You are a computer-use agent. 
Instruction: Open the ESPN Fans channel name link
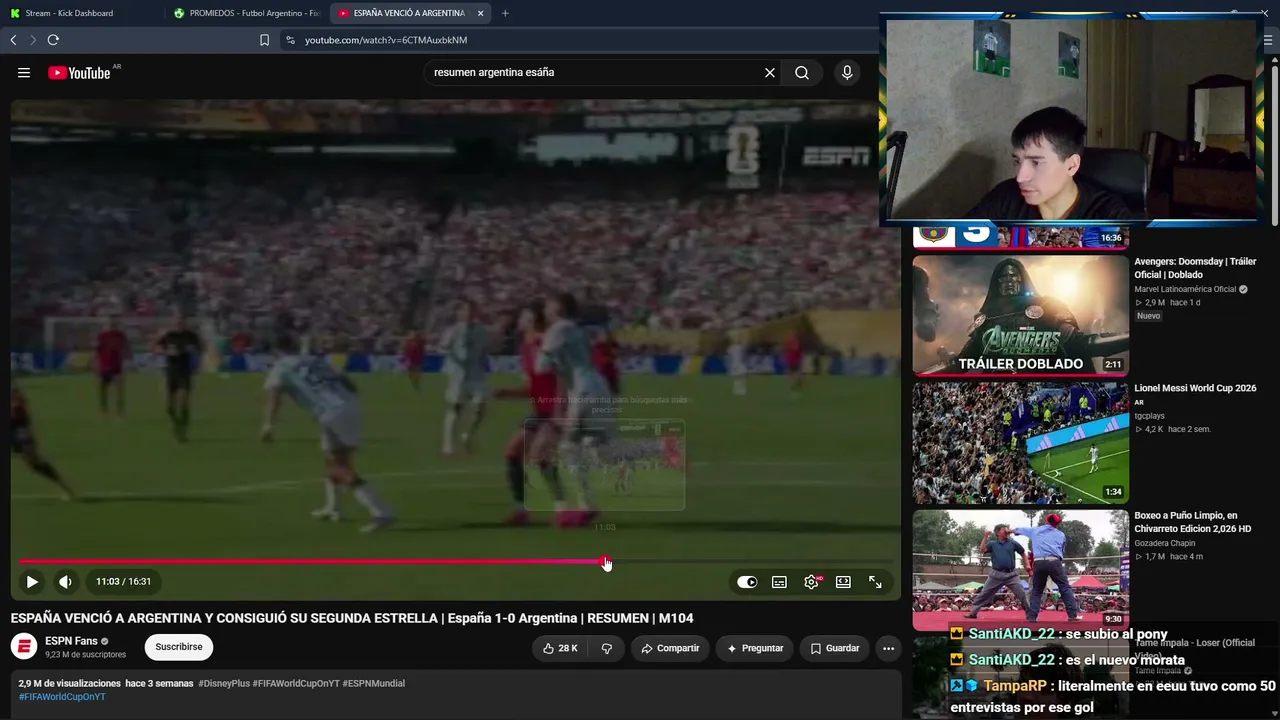coord(71,641)
